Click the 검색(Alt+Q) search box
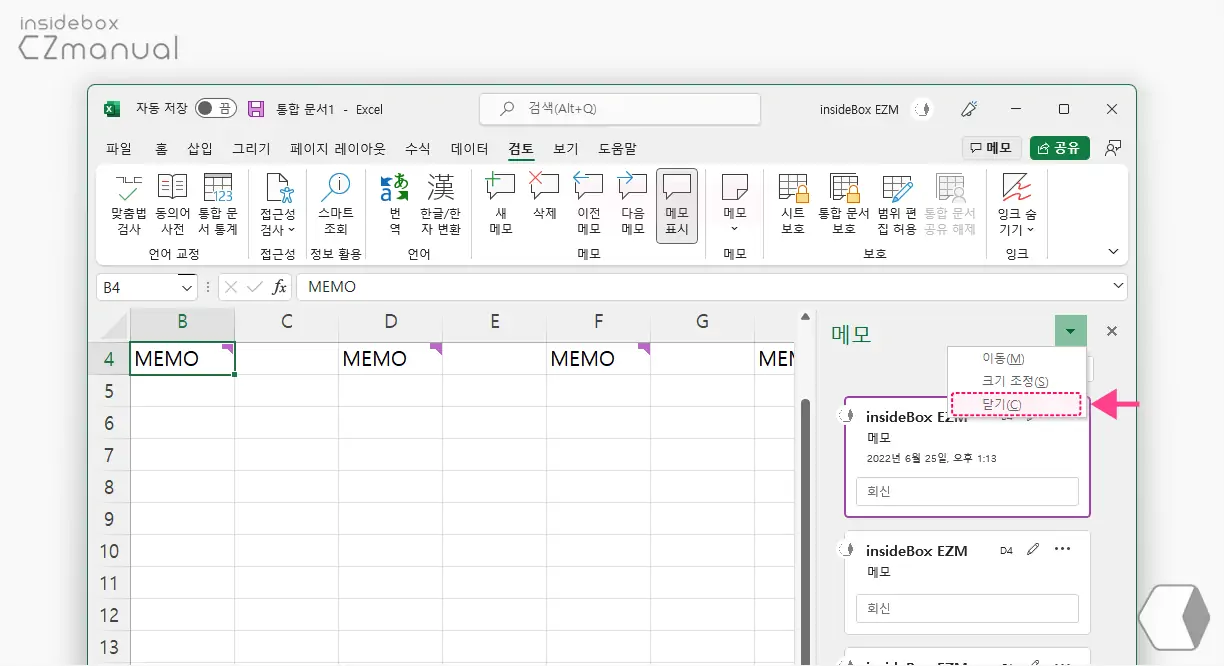Viewport: 1224px width, 666px height. click(620, 109)
